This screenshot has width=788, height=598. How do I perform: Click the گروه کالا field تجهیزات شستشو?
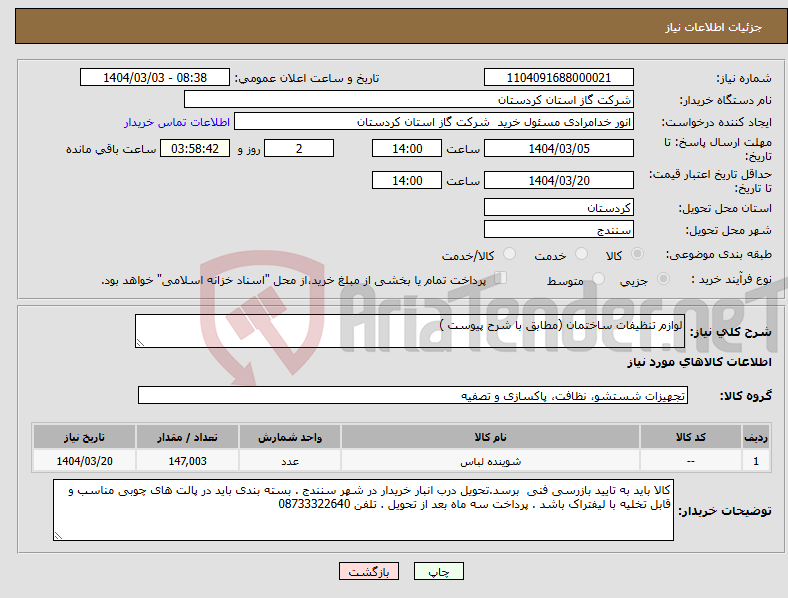pyautogui.click(x=413, y=395)
